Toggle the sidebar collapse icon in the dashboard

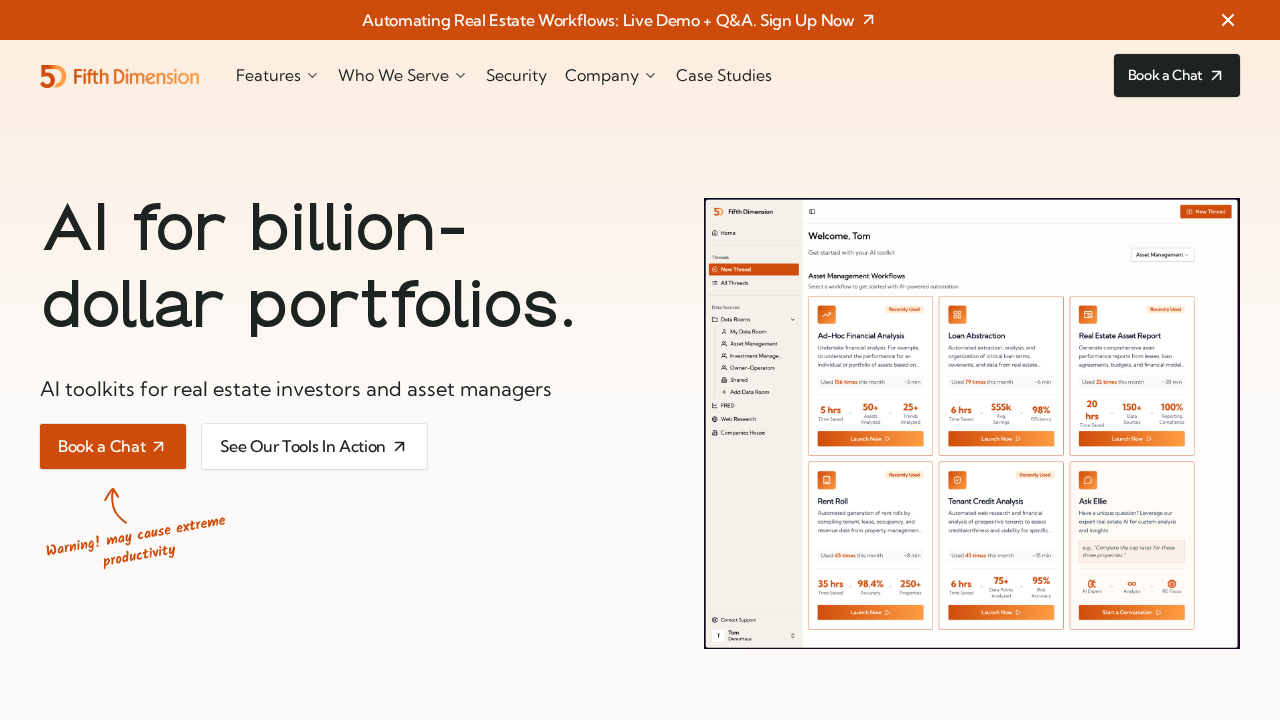[x=812, y=211]
